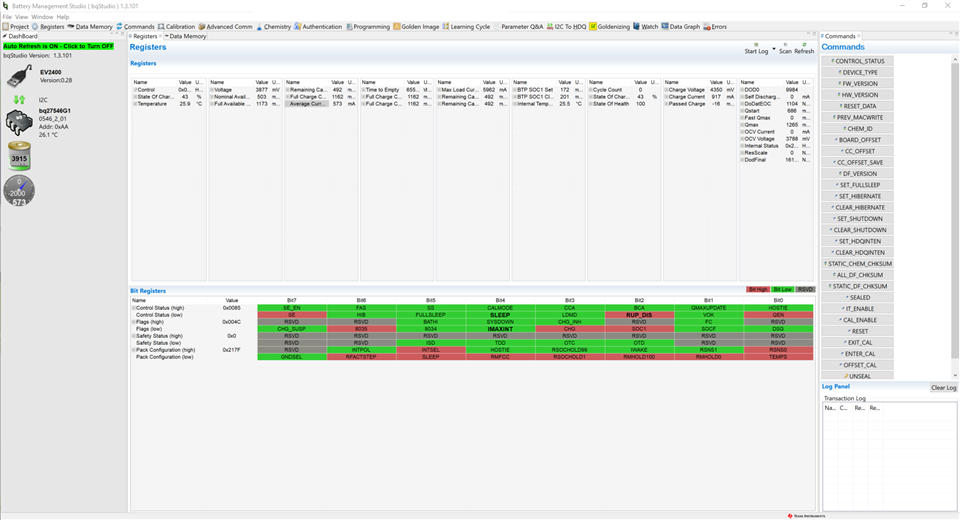The image size is (960, 520).
Task: Switch to the Data Memory tab
Action: point(186,37)
